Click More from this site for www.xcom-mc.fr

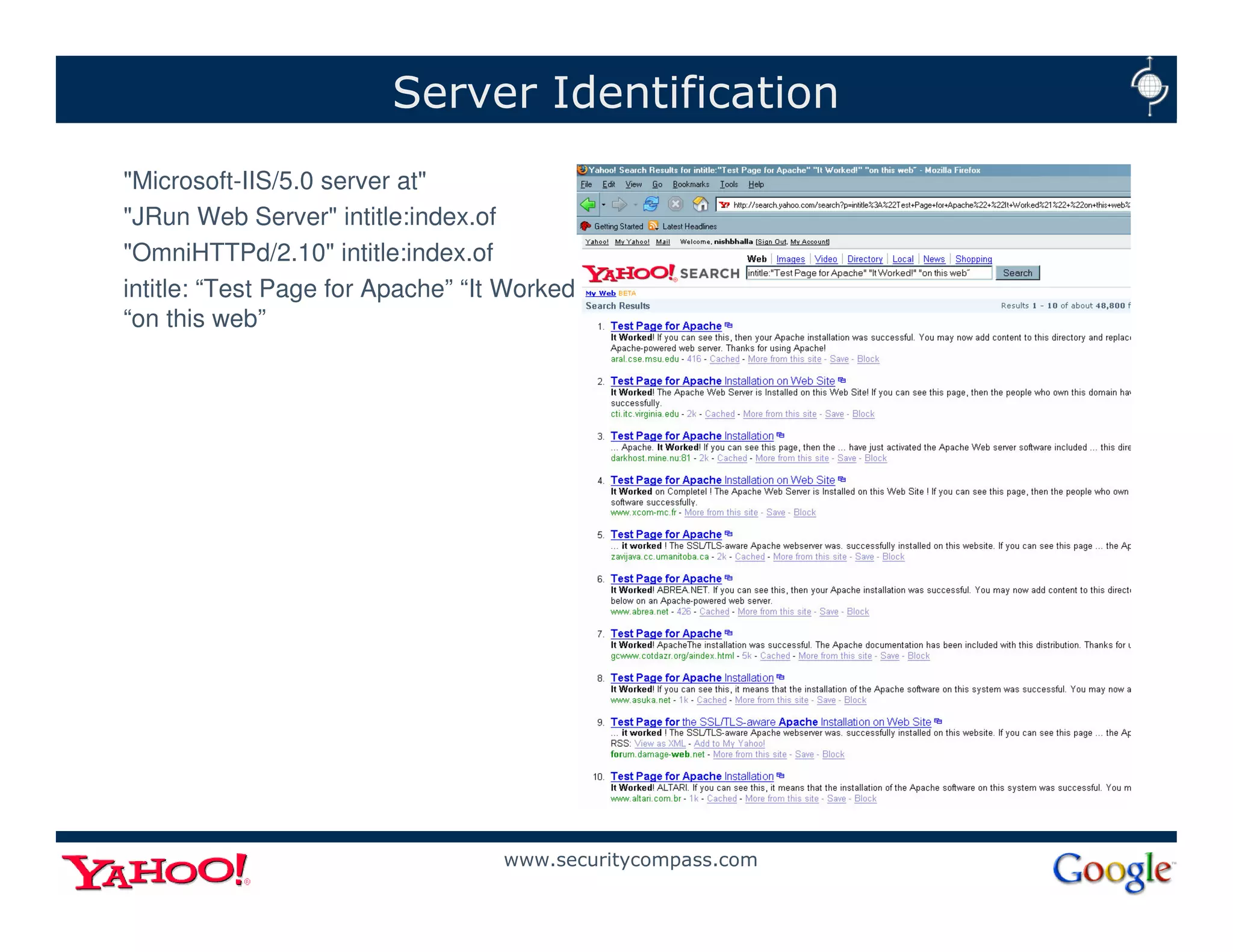click(x=721, y=513)
